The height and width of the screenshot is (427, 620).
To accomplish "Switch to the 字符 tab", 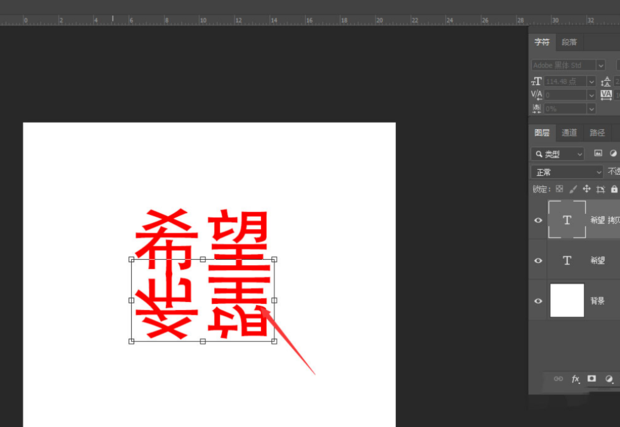I will pyautogui.click(x=542, y=42).
